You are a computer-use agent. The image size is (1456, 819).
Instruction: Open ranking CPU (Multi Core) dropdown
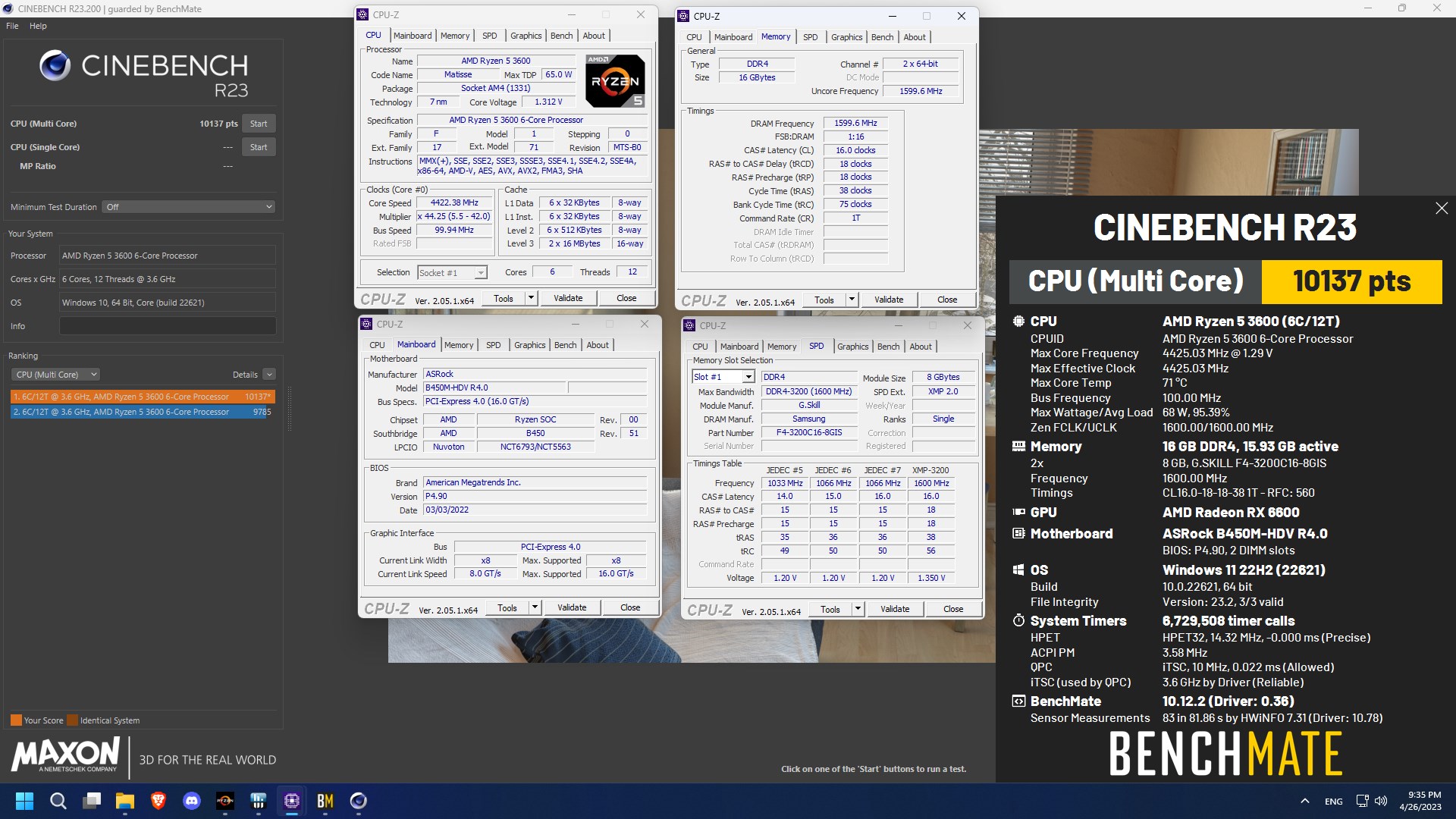pyautogui.click(x=56, y=375)
